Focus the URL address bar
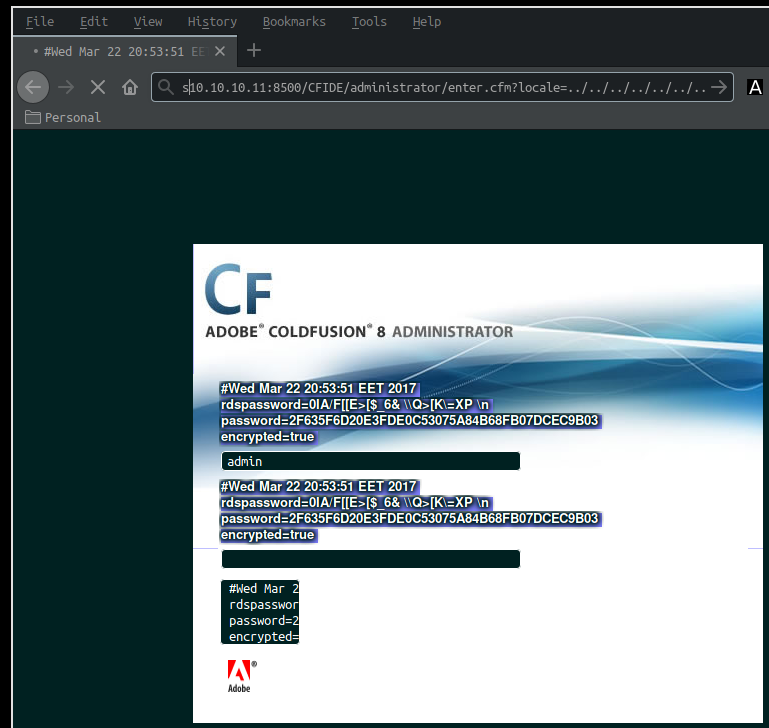The height and width of the screenshot is (728, 769). 444,87
